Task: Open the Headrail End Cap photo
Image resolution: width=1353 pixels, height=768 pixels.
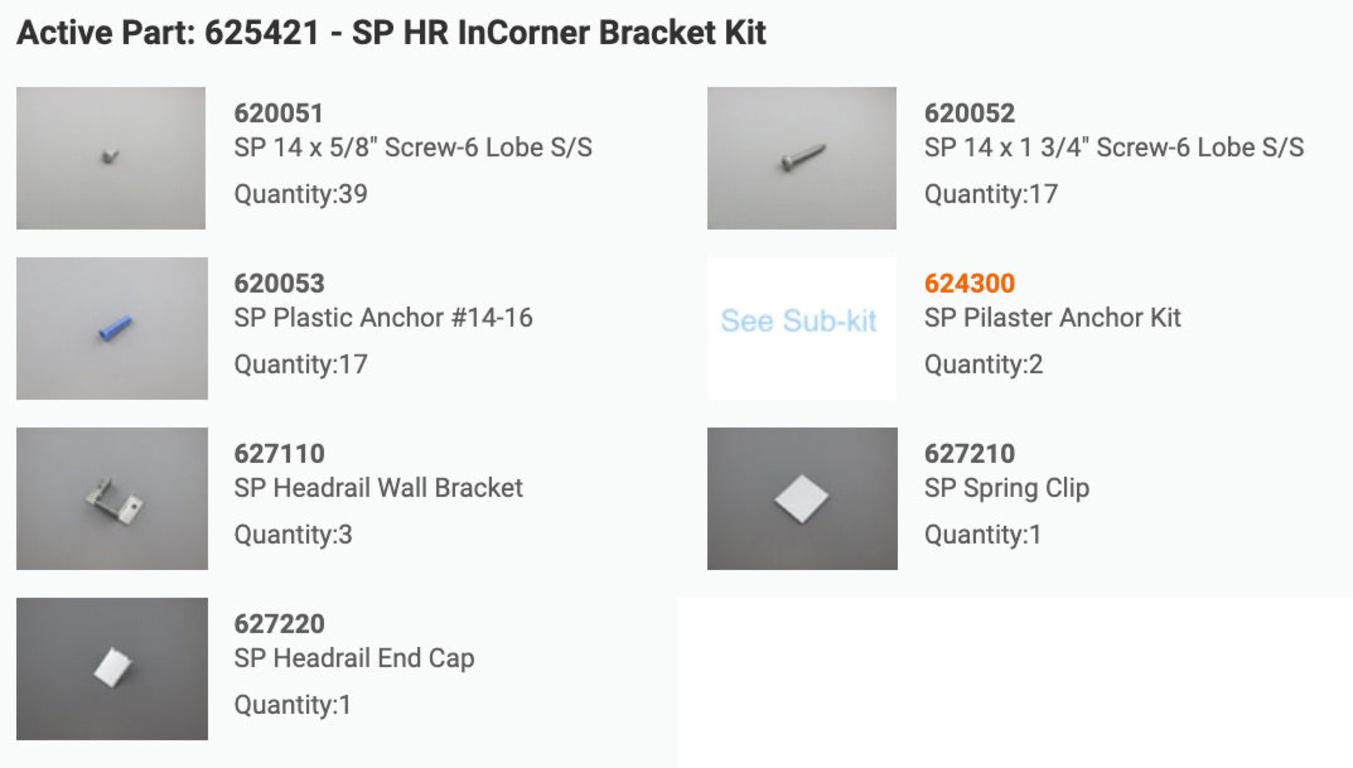Action: pos(112,669)
